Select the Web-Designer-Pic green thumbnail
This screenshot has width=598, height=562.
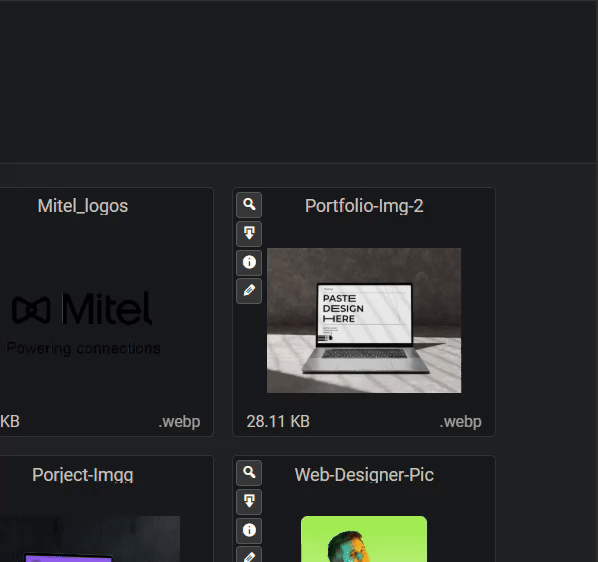click(x=364, y=539)
